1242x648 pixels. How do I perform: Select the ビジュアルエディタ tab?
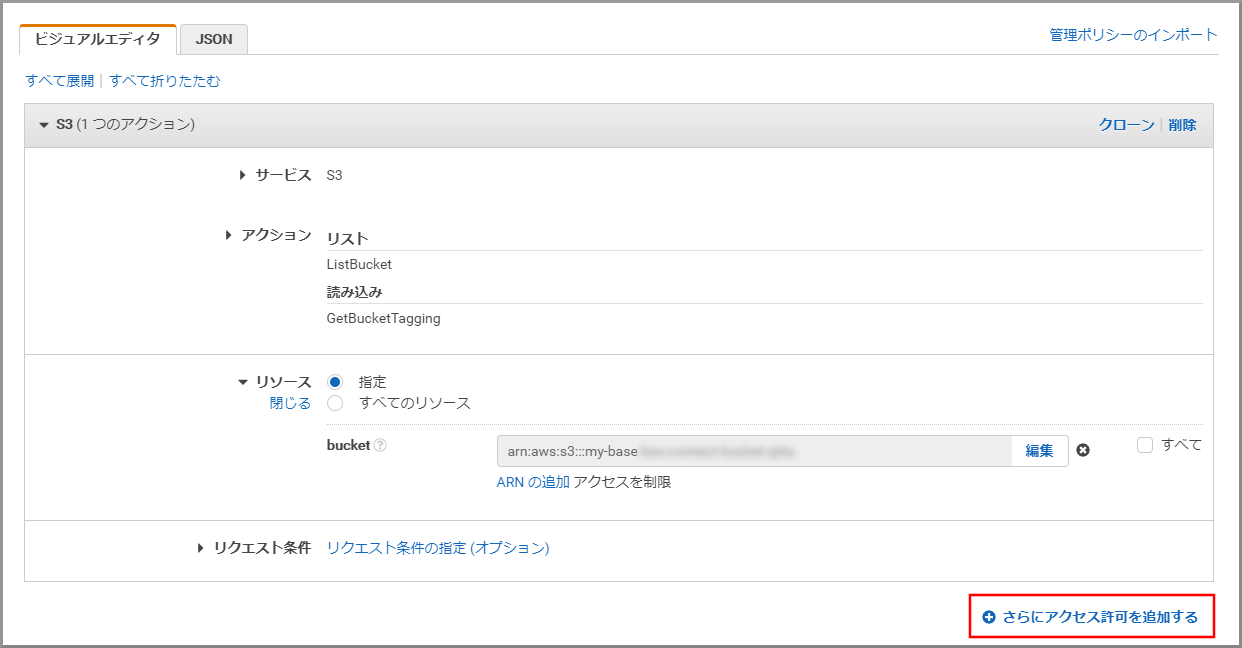coord(98,39)
